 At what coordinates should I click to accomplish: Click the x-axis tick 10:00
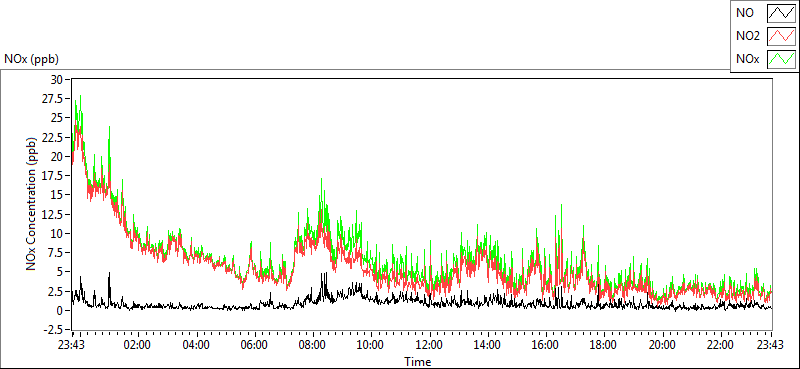[371, 345]
